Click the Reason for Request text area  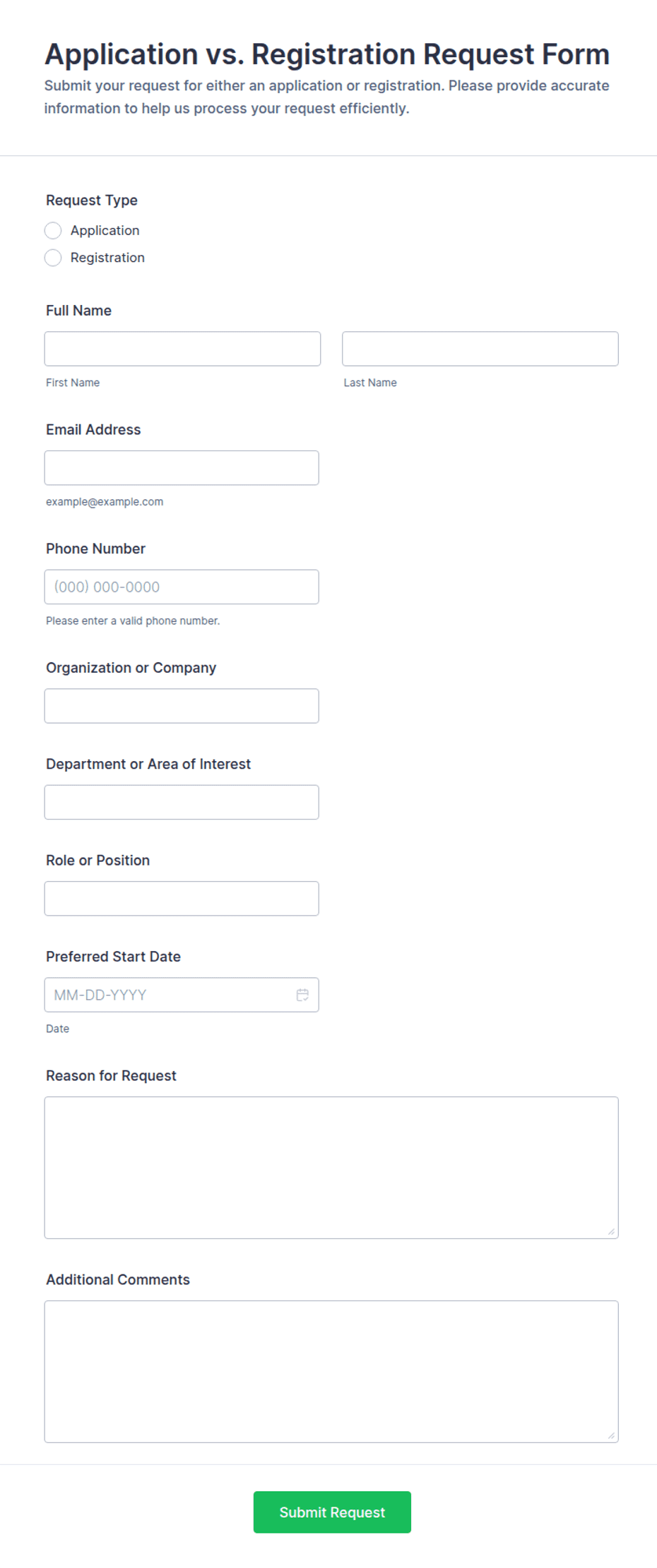(x=331, y=1168)
